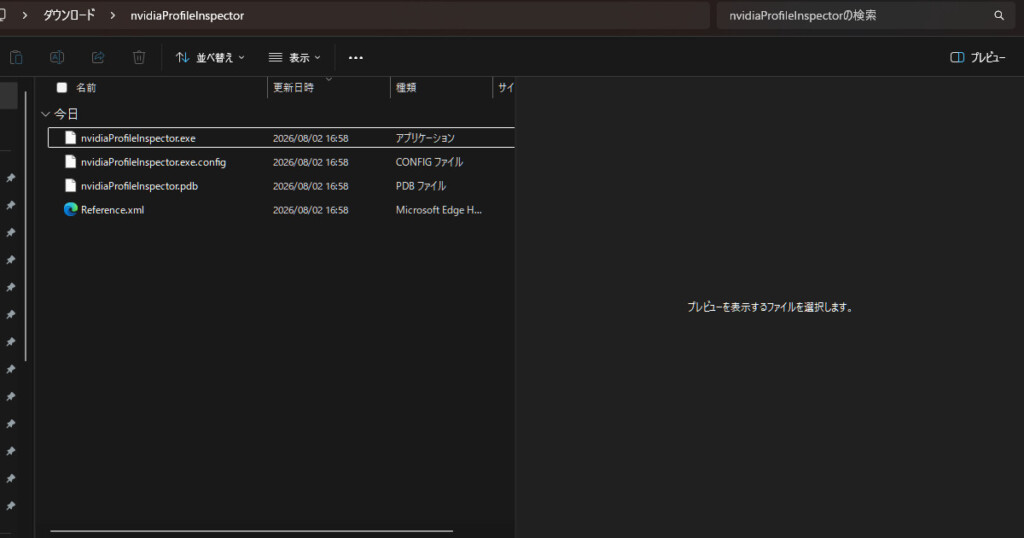The width and height of the screenshot is (1024, 538).
Task: Click the Share toolbar icon
Action: [x=98, y=57]
